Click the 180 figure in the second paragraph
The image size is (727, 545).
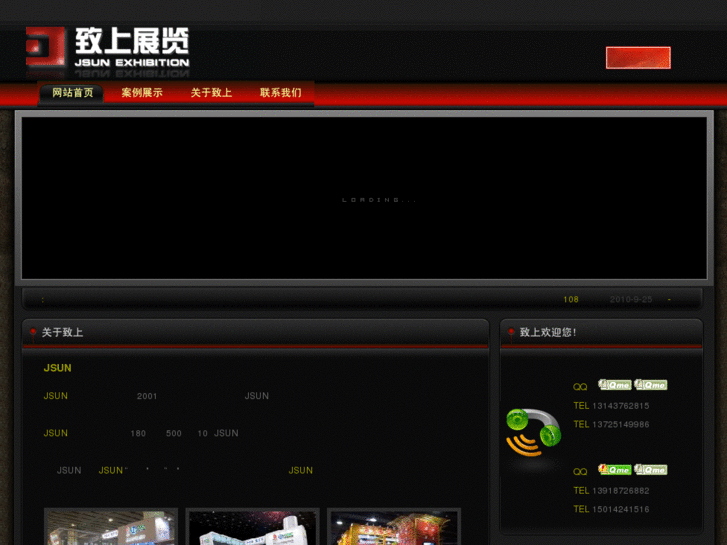click(x=138, y=433)
